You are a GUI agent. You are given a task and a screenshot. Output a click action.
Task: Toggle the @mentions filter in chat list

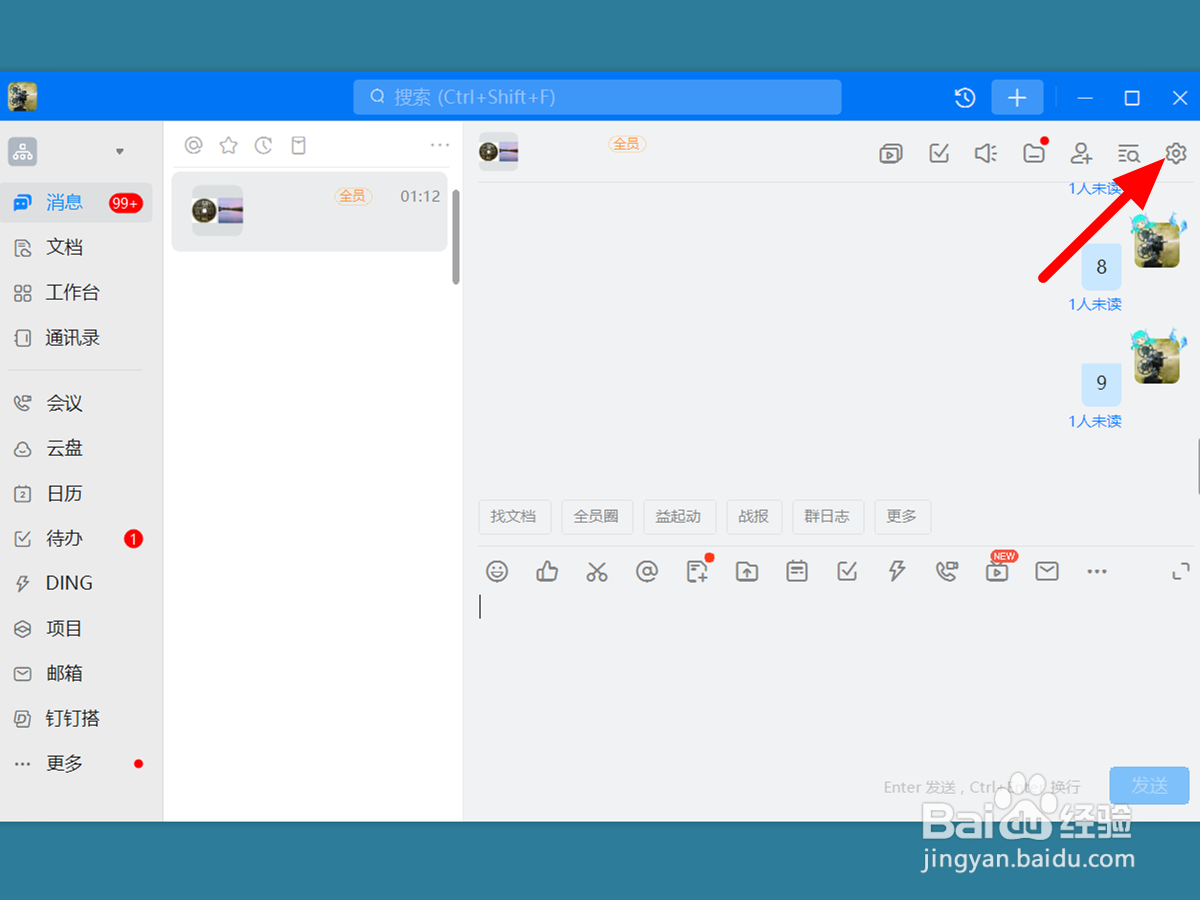[192, 144]
